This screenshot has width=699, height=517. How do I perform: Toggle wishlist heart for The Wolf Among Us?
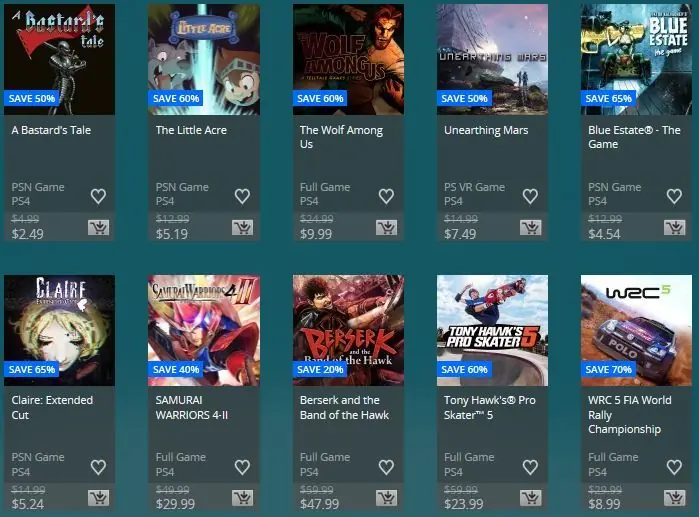coord(386,196)
